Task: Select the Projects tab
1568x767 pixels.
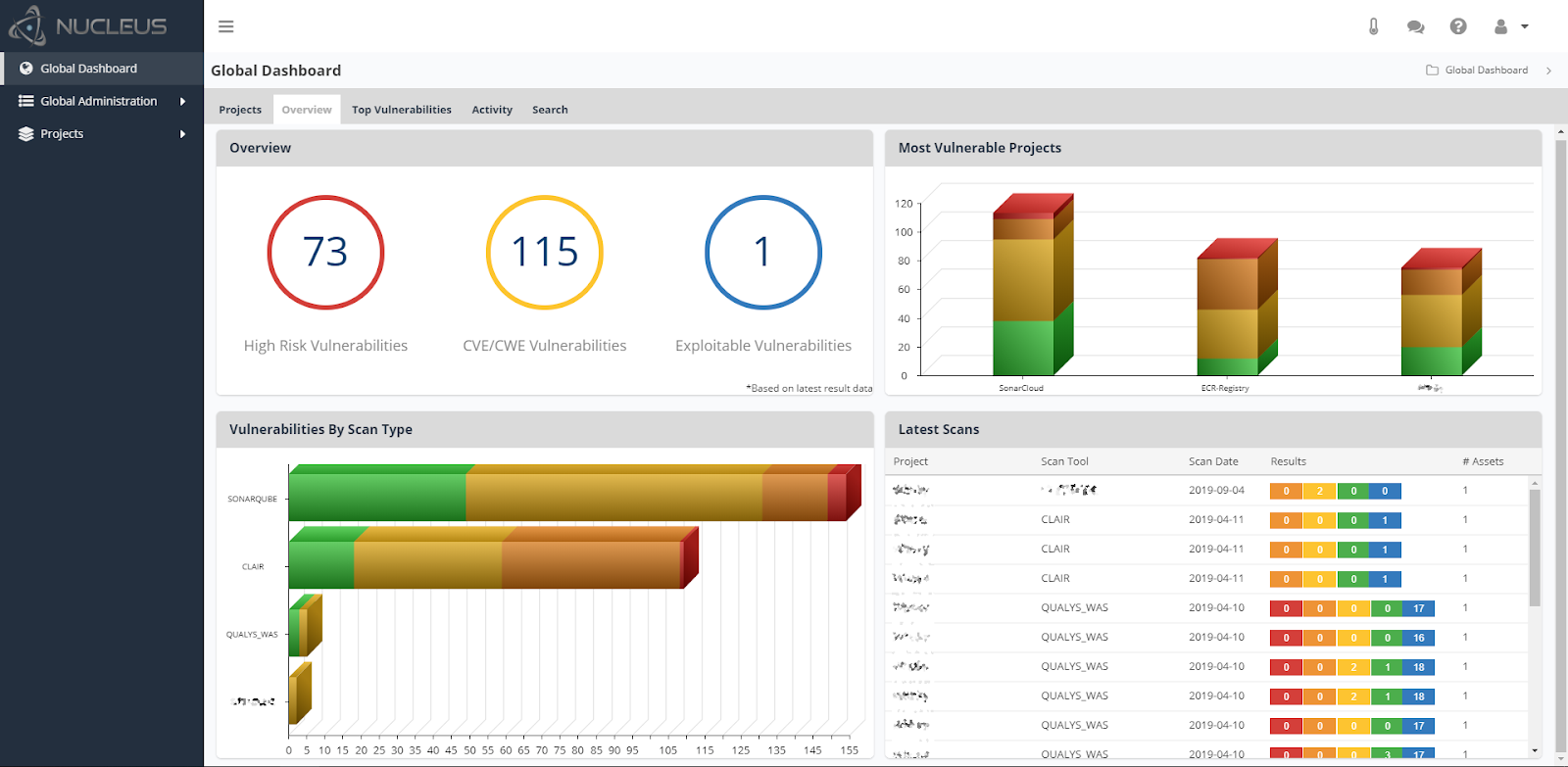Action: (x=240, y=110)
